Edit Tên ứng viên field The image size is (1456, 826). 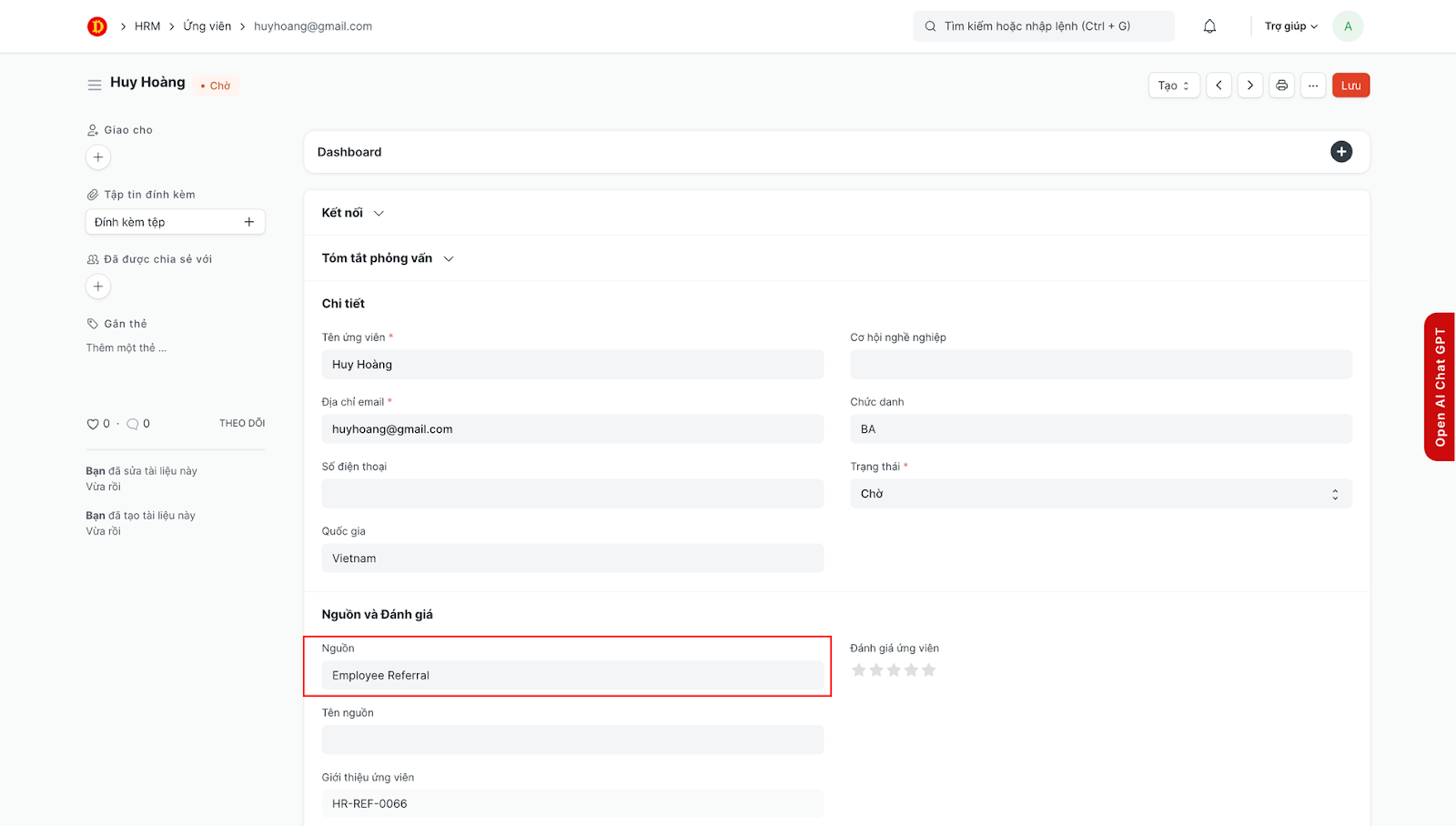pos(572,365)
